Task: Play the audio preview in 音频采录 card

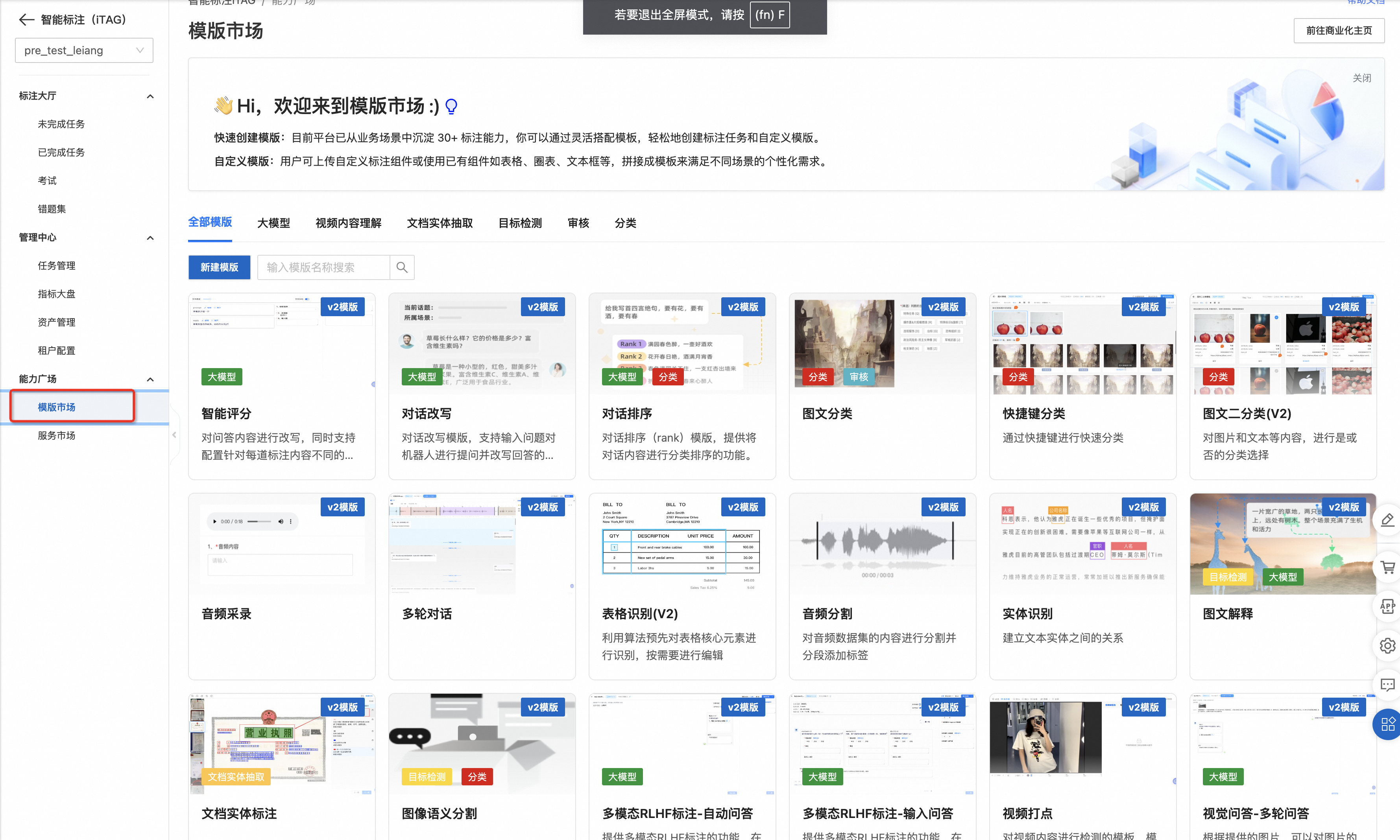Action: (x=215, y=521)
